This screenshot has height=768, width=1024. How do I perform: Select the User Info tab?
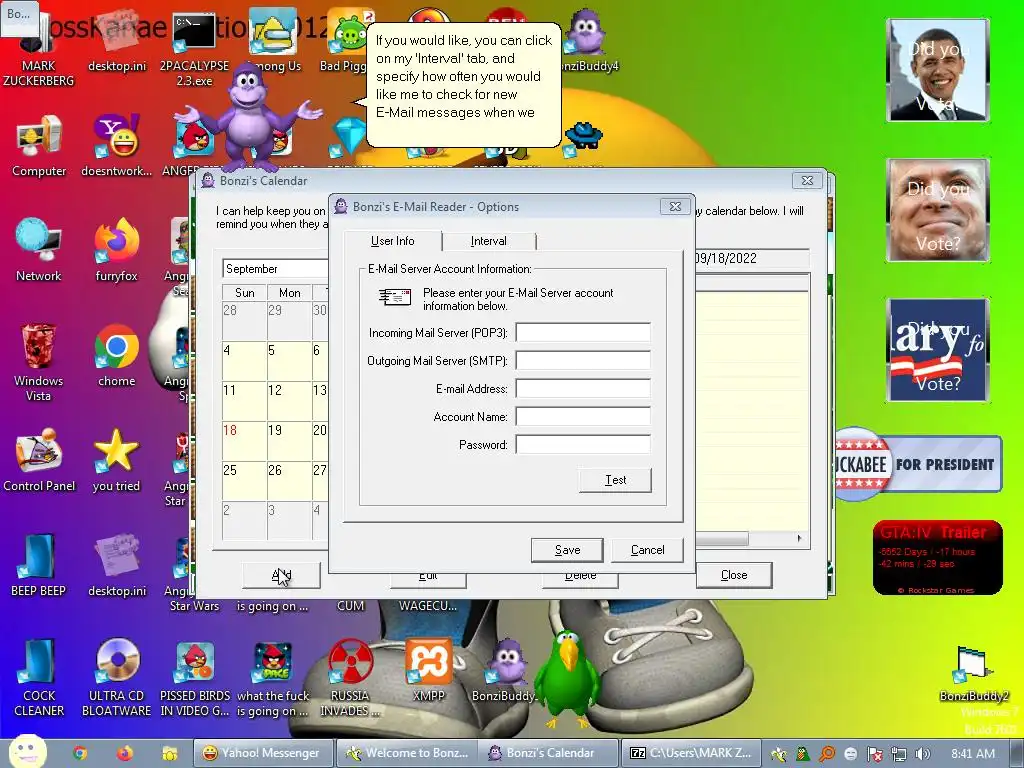392,241
